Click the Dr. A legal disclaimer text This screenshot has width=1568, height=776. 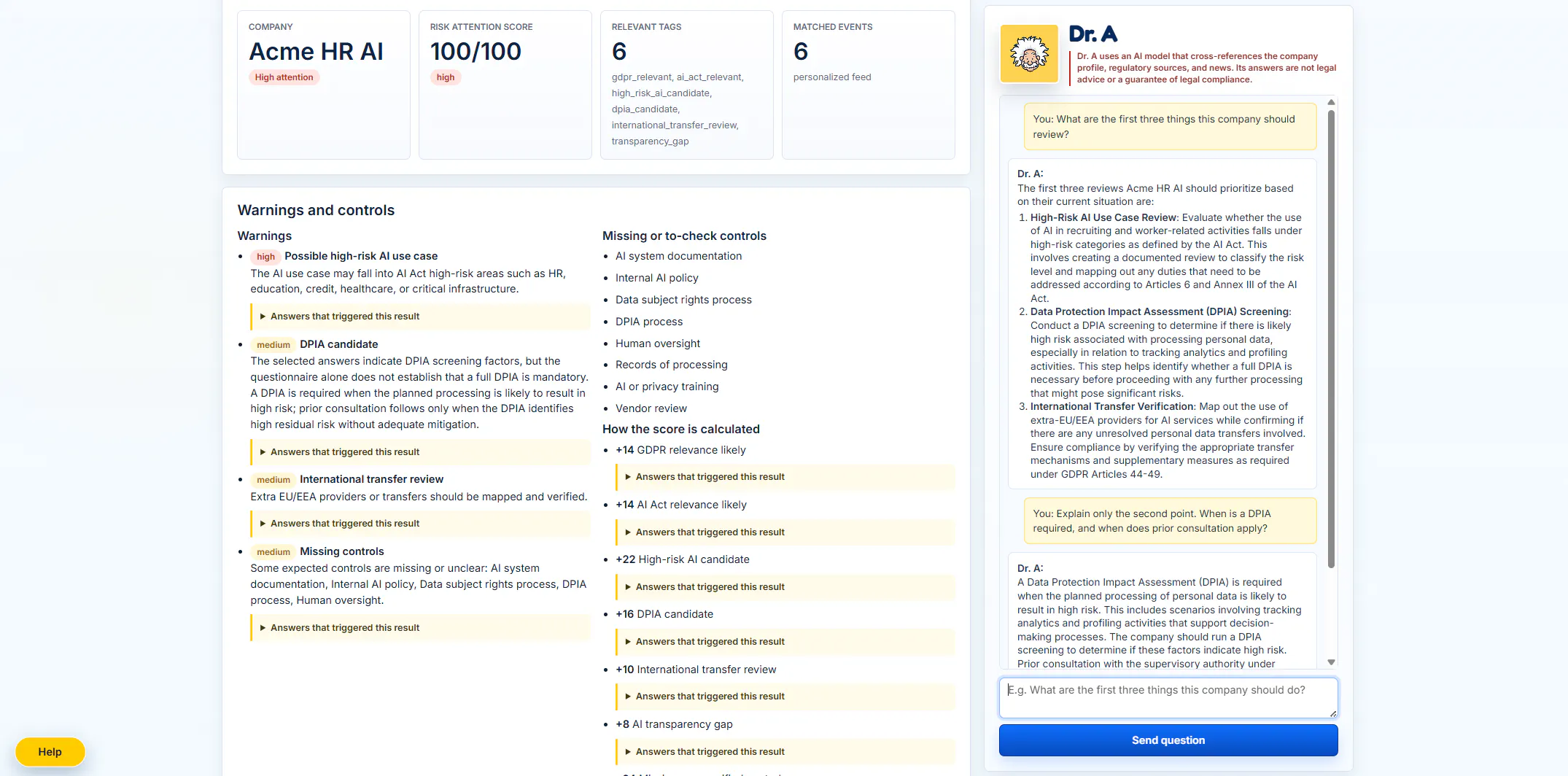coord(1206,68)
